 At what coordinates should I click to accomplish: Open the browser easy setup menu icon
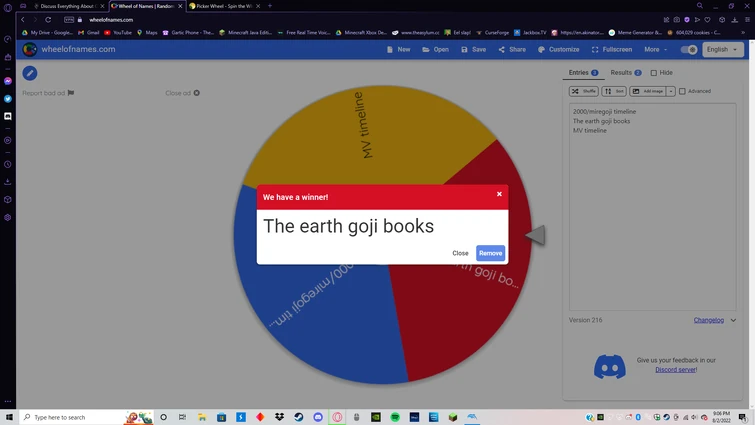tap(747, 20)
